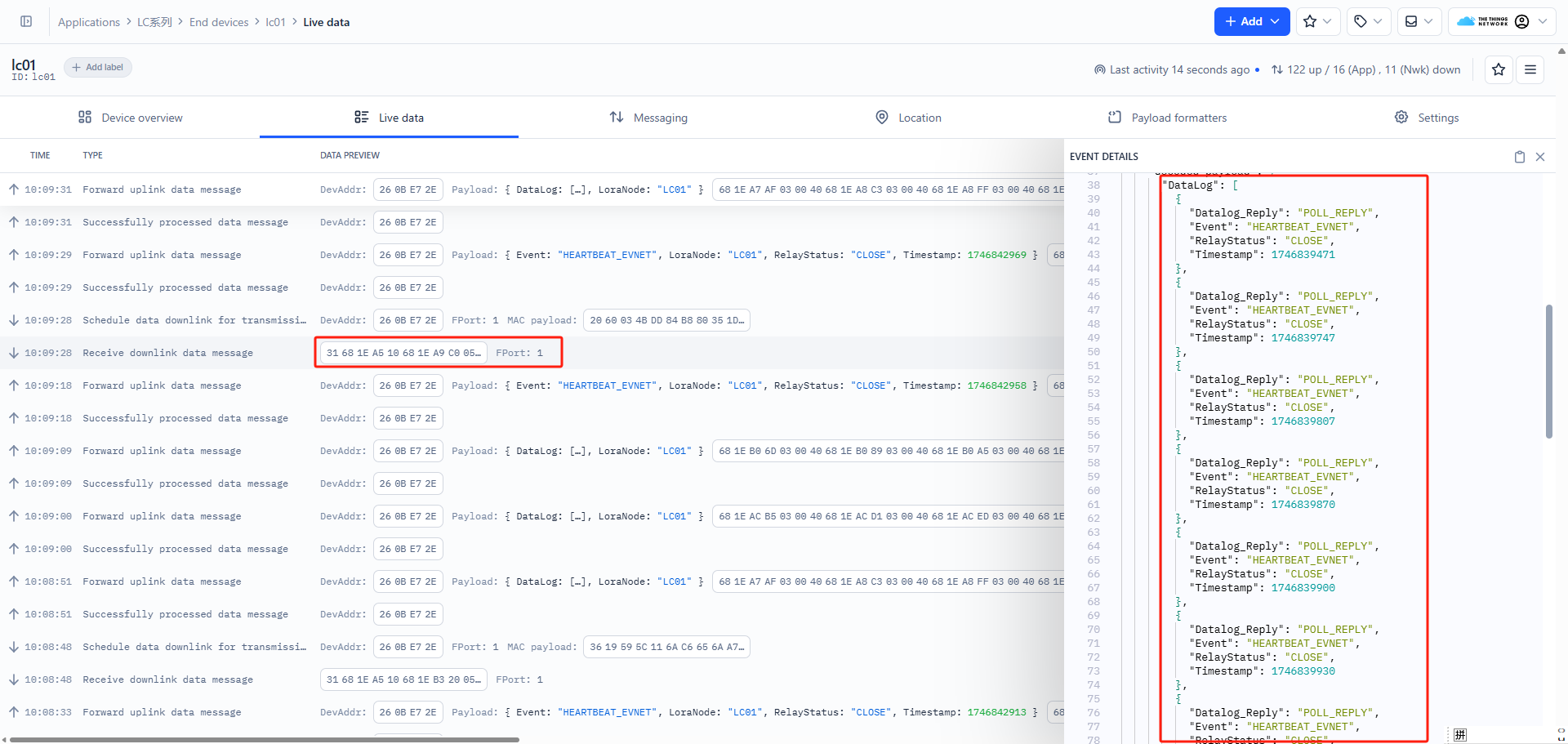Select the 10:08:33 Forward uplink data message
Screen dimensions: 1568x744
coord(532,712)
